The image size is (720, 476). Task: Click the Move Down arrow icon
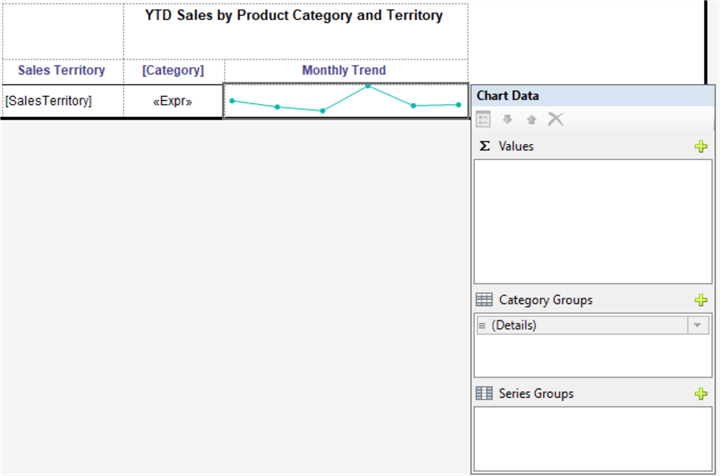(508, 119)
